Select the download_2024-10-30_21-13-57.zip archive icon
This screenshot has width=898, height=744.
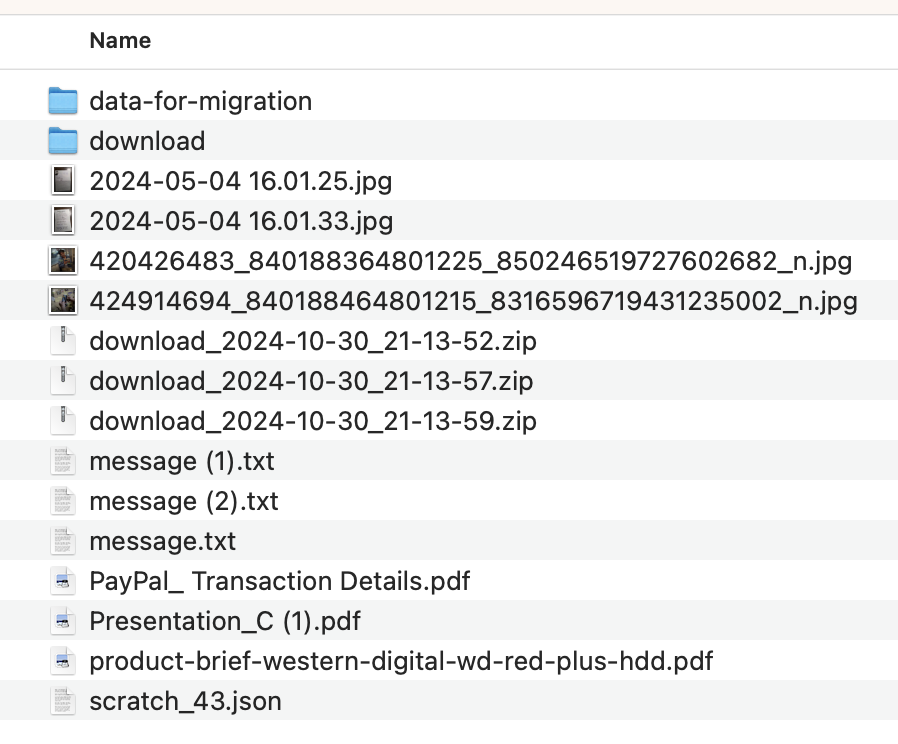click(63, 381)
